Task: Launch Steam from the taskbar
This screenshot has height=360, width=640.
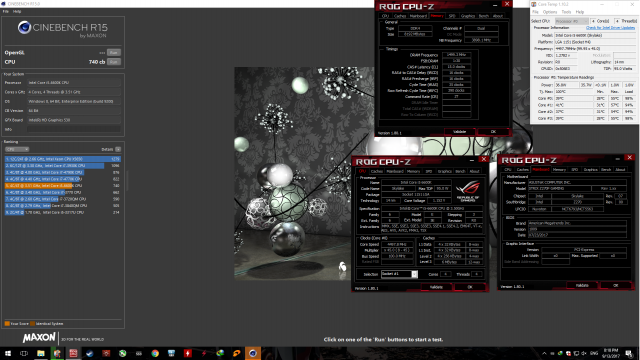Action: [x=89, y=353]
